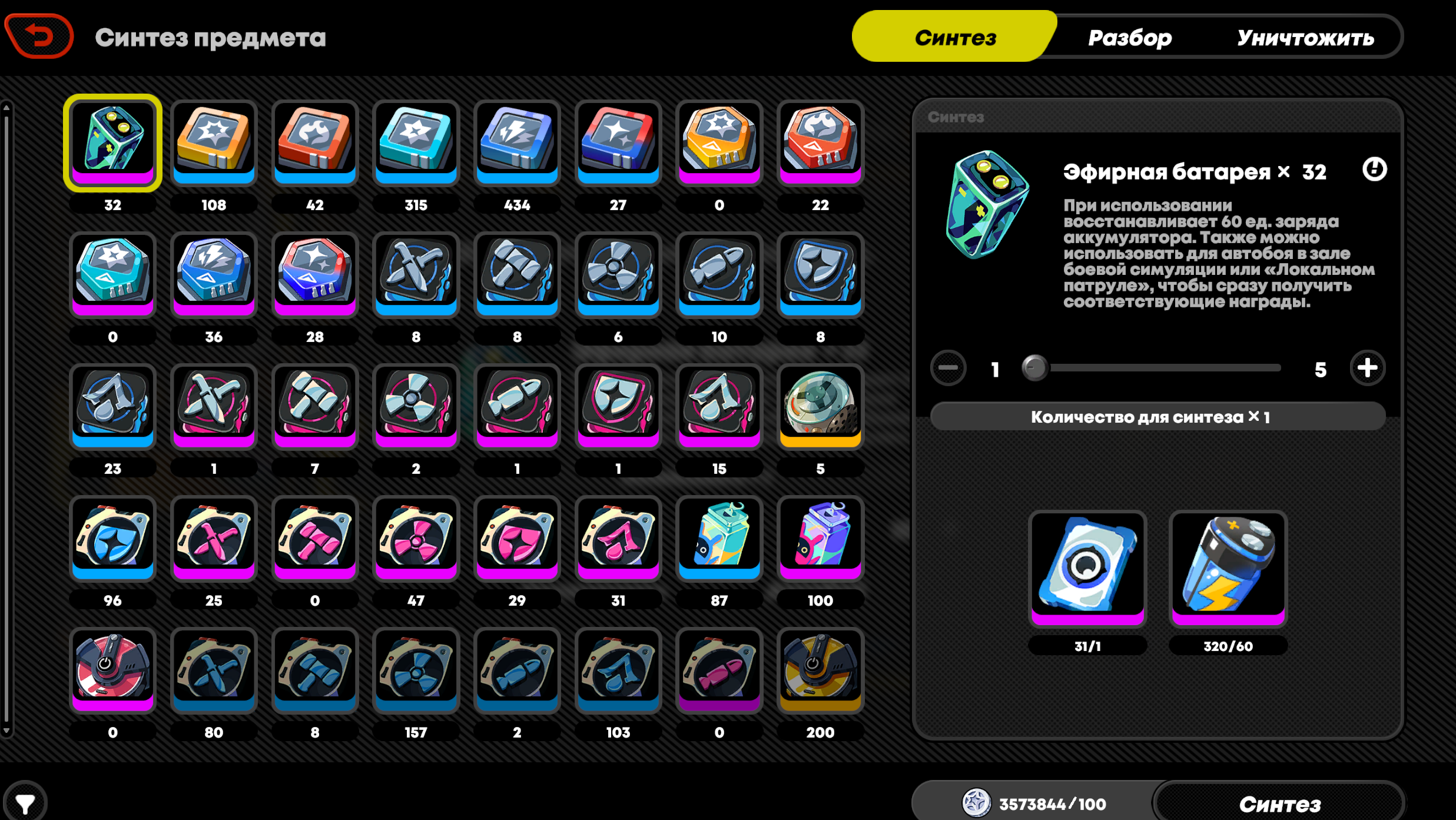Open the filter funnel icon
Viewport: 1456px width, 820px height.
pyautogui.click(x=25, y=802)
